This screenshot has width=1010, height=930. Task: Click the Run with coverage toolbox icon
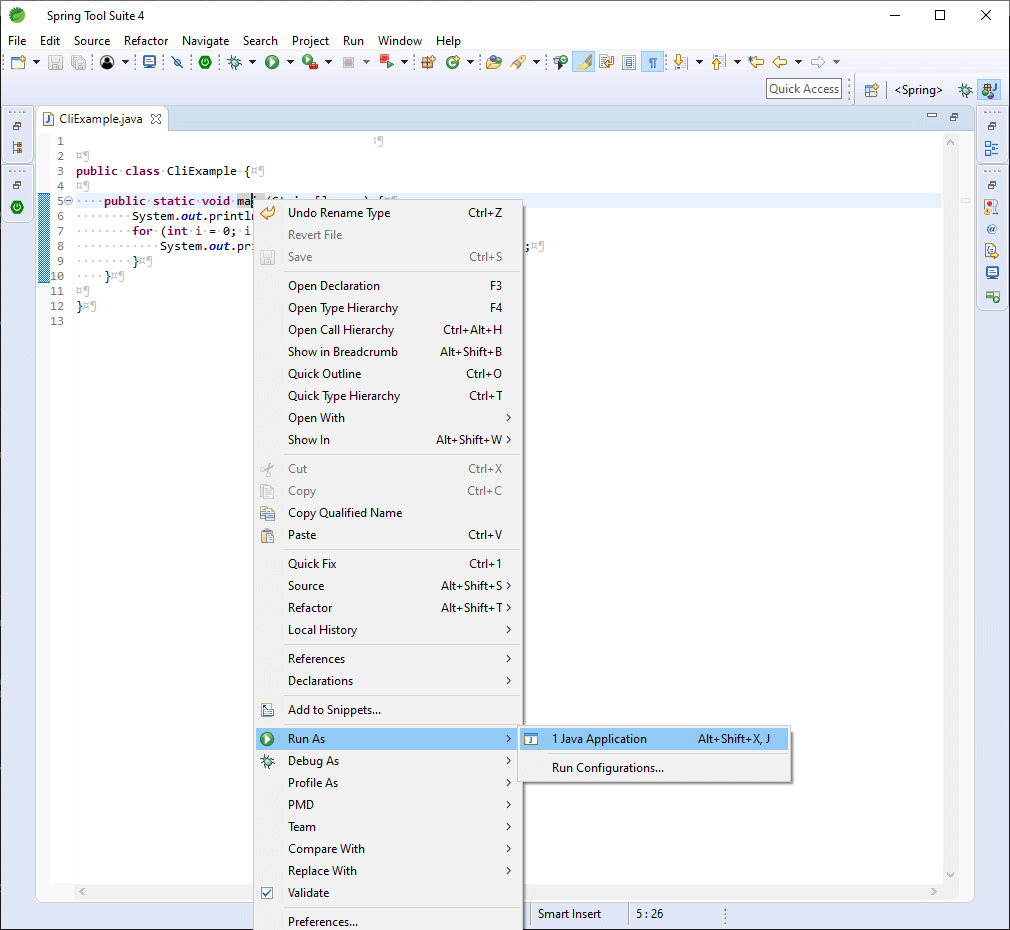pos(310,62)
